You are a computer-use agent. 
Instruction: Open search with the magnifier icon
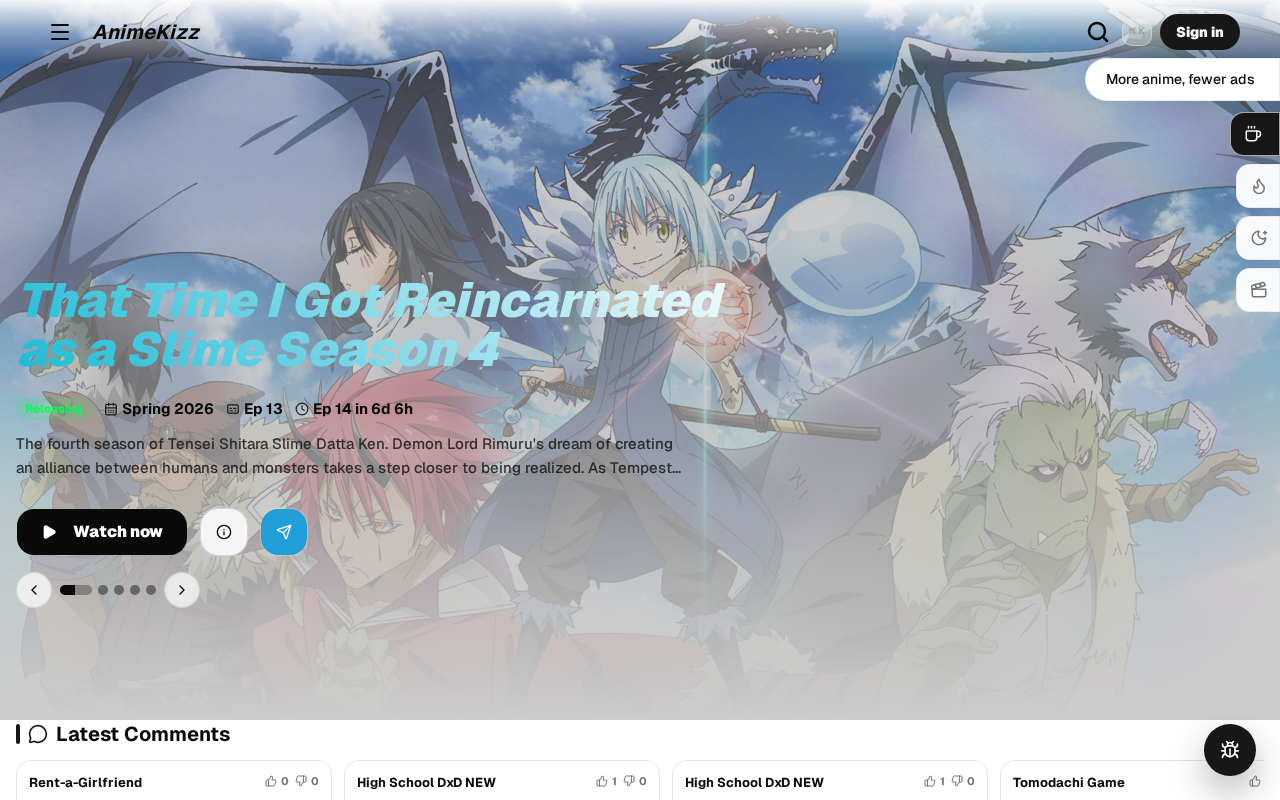click(1098, 32)
